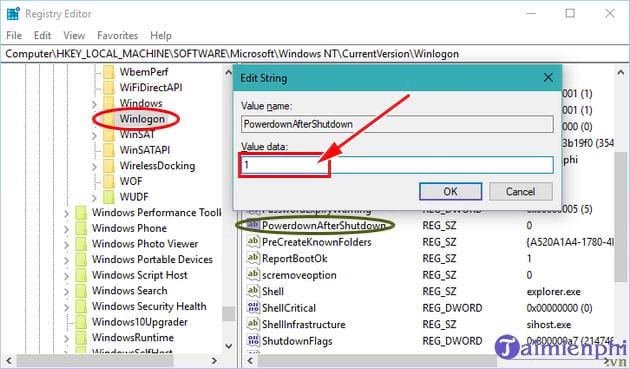Click the Registry Editor app icon in title bar
Image resolution: width=630 pixels, height=369 pixels.
coord(13,14)
